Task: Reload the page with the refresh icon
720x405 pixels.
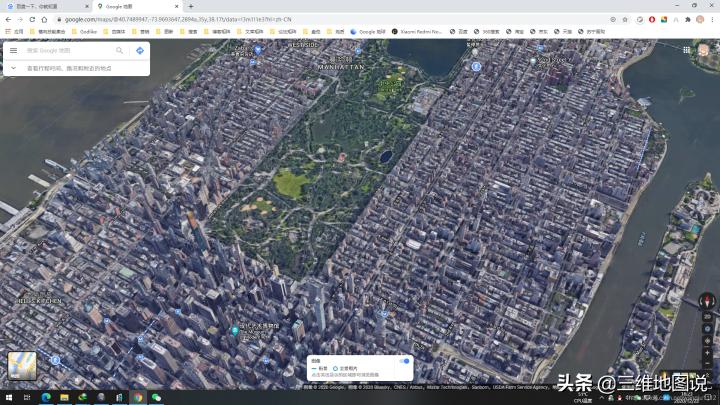Action: [32, 19]
